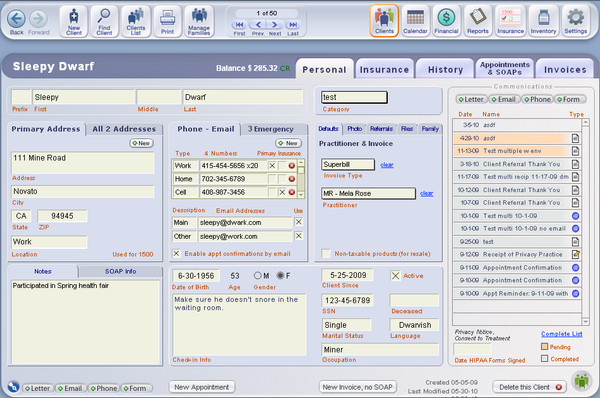Open the Financial module
Viewport: 600px width, 398px height.
(x=446, y=21)
